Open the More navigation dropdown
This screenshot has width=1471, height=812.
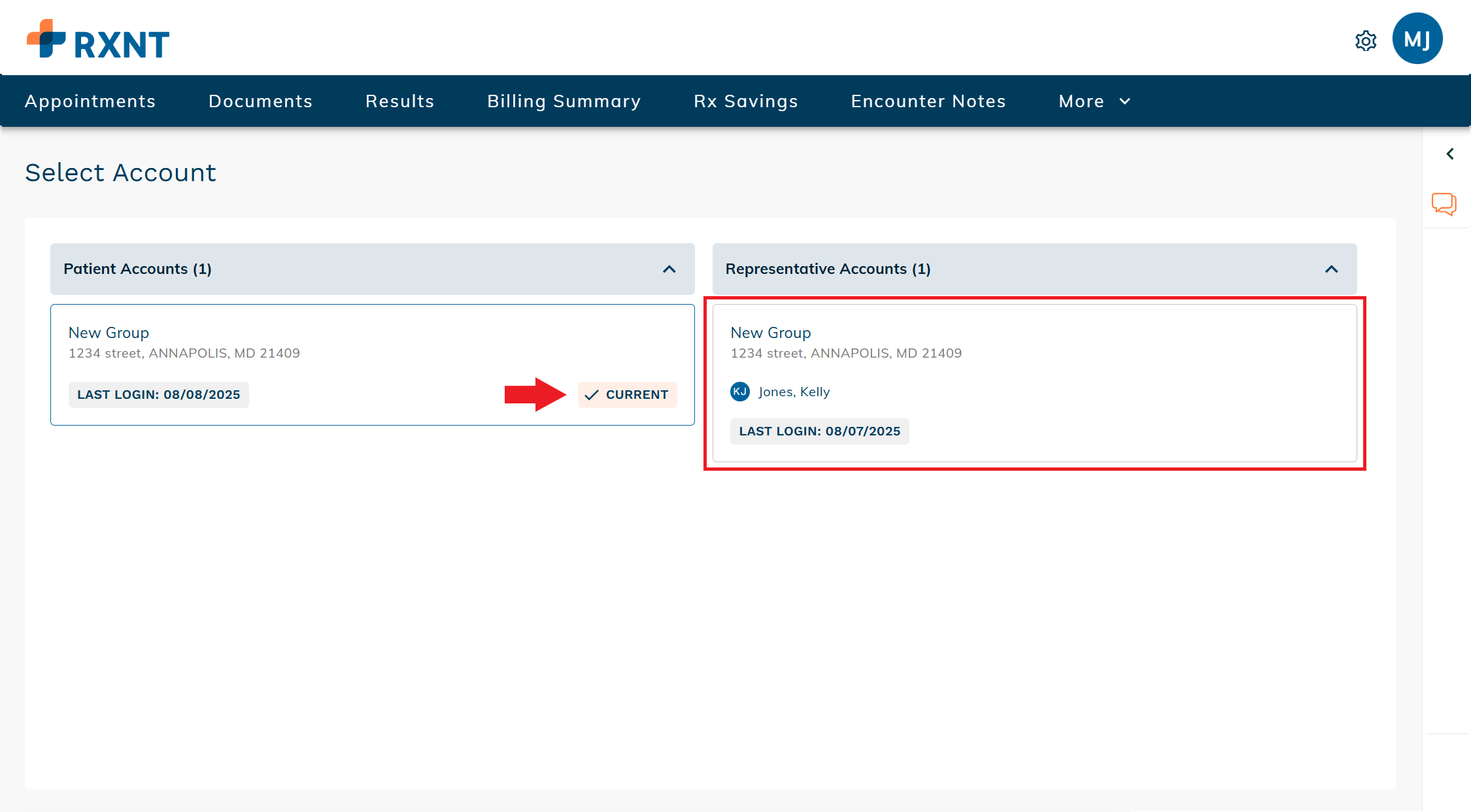point(1093,101)
